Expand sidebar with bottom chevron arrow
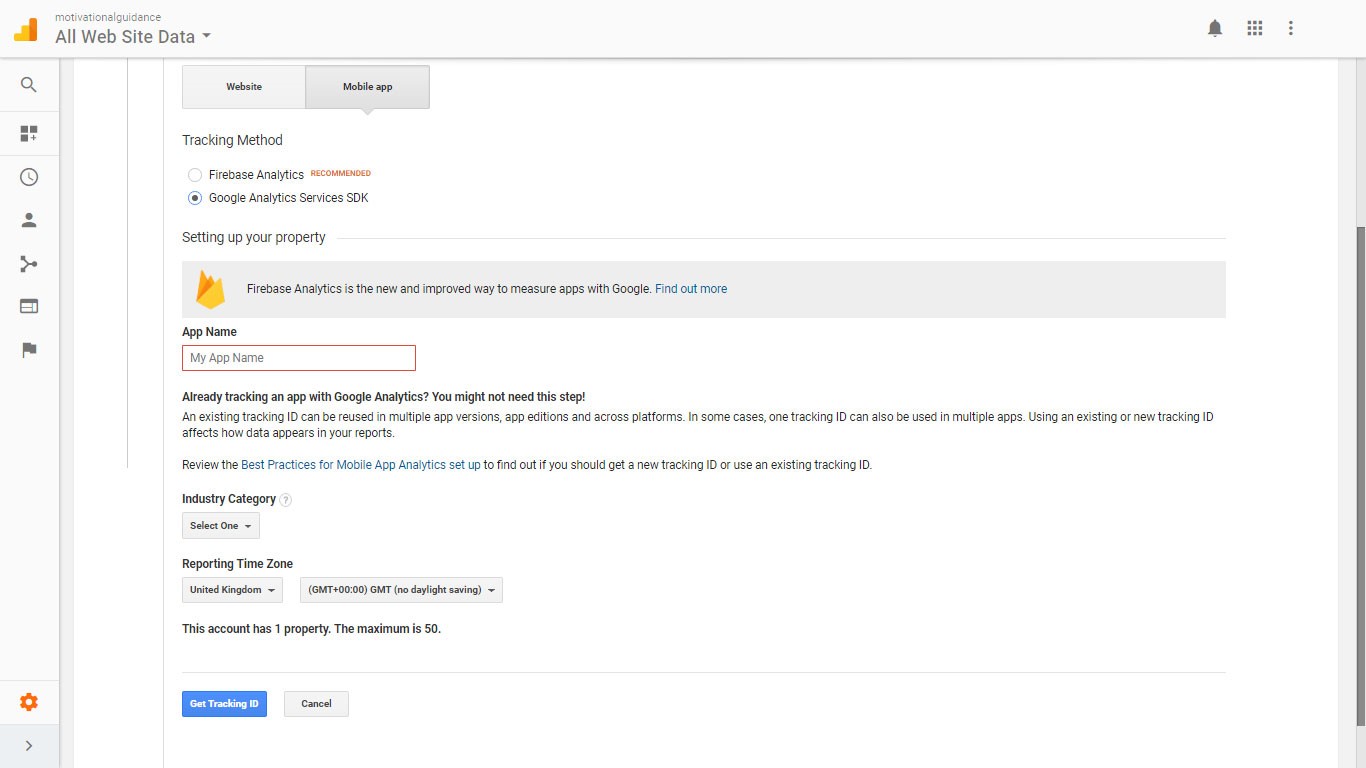Viewport: 1366px width, 768px height. 29,746
